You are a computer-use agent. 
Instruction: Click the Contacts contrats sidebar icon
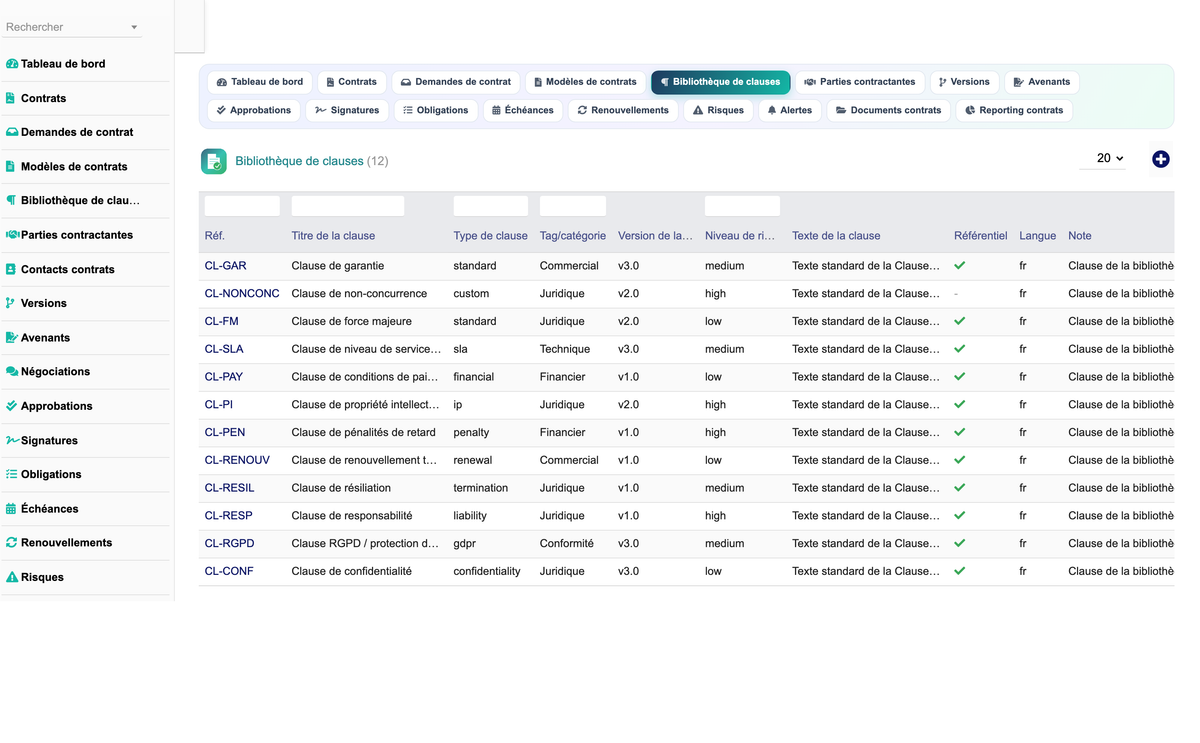click(x=11, y=269)
